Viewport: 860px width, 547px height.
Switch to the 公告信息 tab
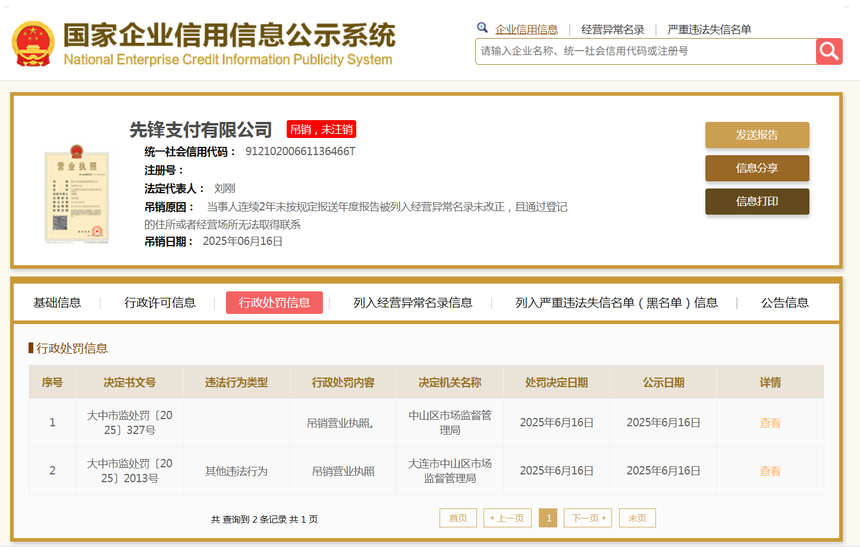click(785, 303)
